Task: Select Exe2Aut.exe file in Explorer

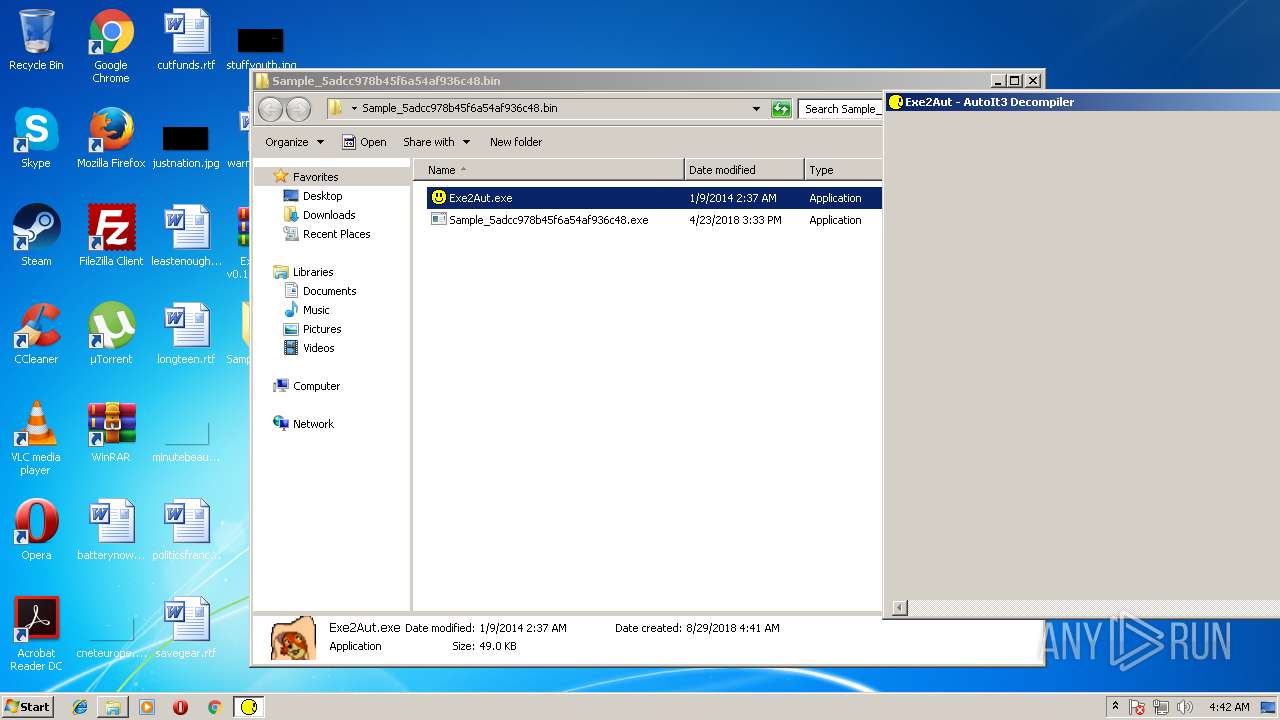Action: pos(654,198)
